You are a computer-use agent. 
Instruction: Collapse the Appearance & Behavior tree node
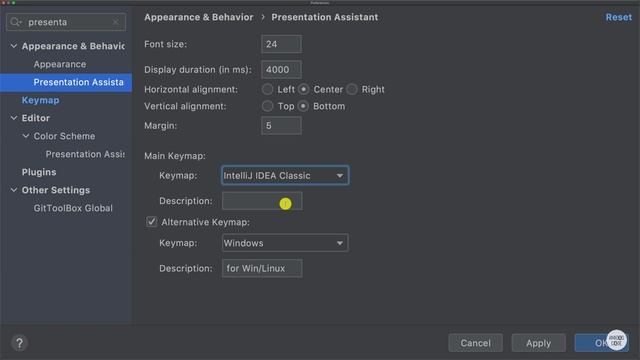13,46
